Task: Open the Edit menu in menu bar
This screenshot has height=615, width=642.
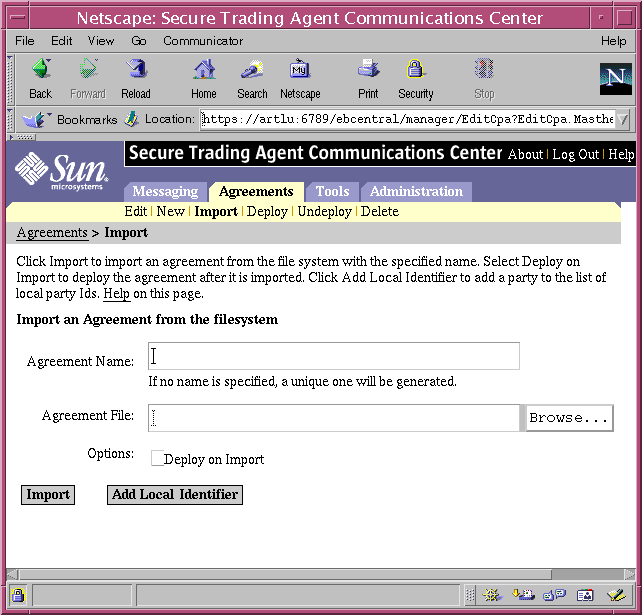Action: click(61, 41)
